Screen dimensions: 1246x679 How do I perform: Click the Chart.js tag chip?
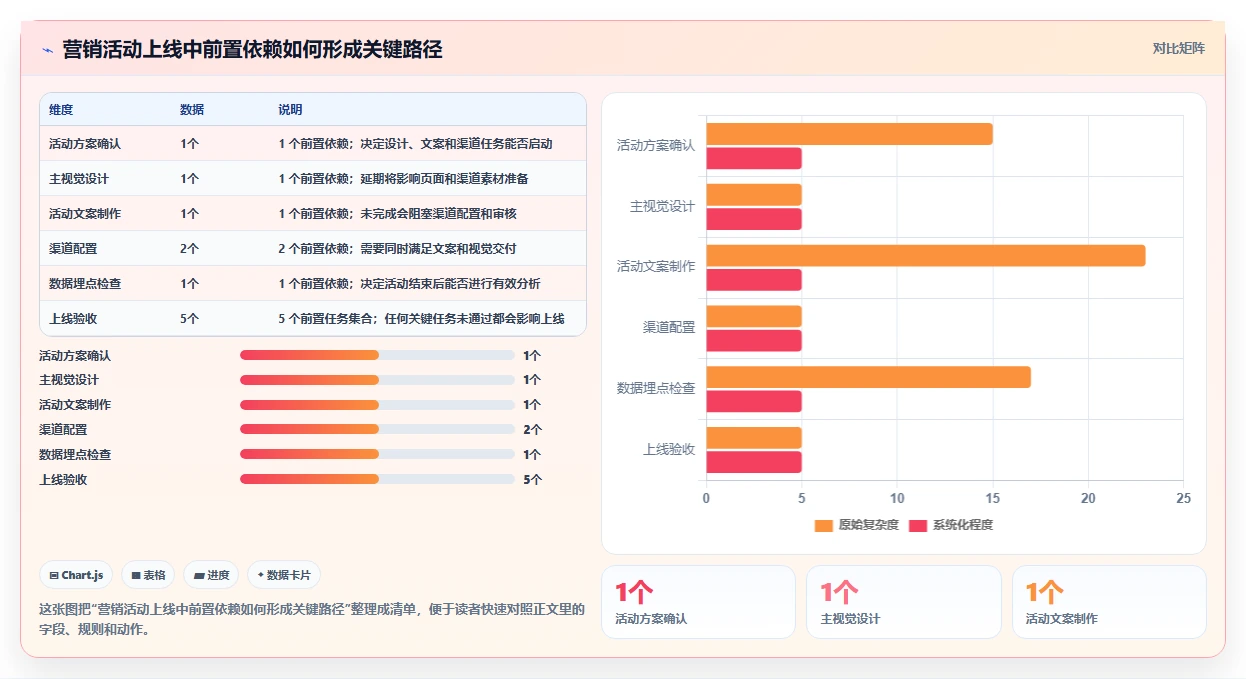click(76, 575)
